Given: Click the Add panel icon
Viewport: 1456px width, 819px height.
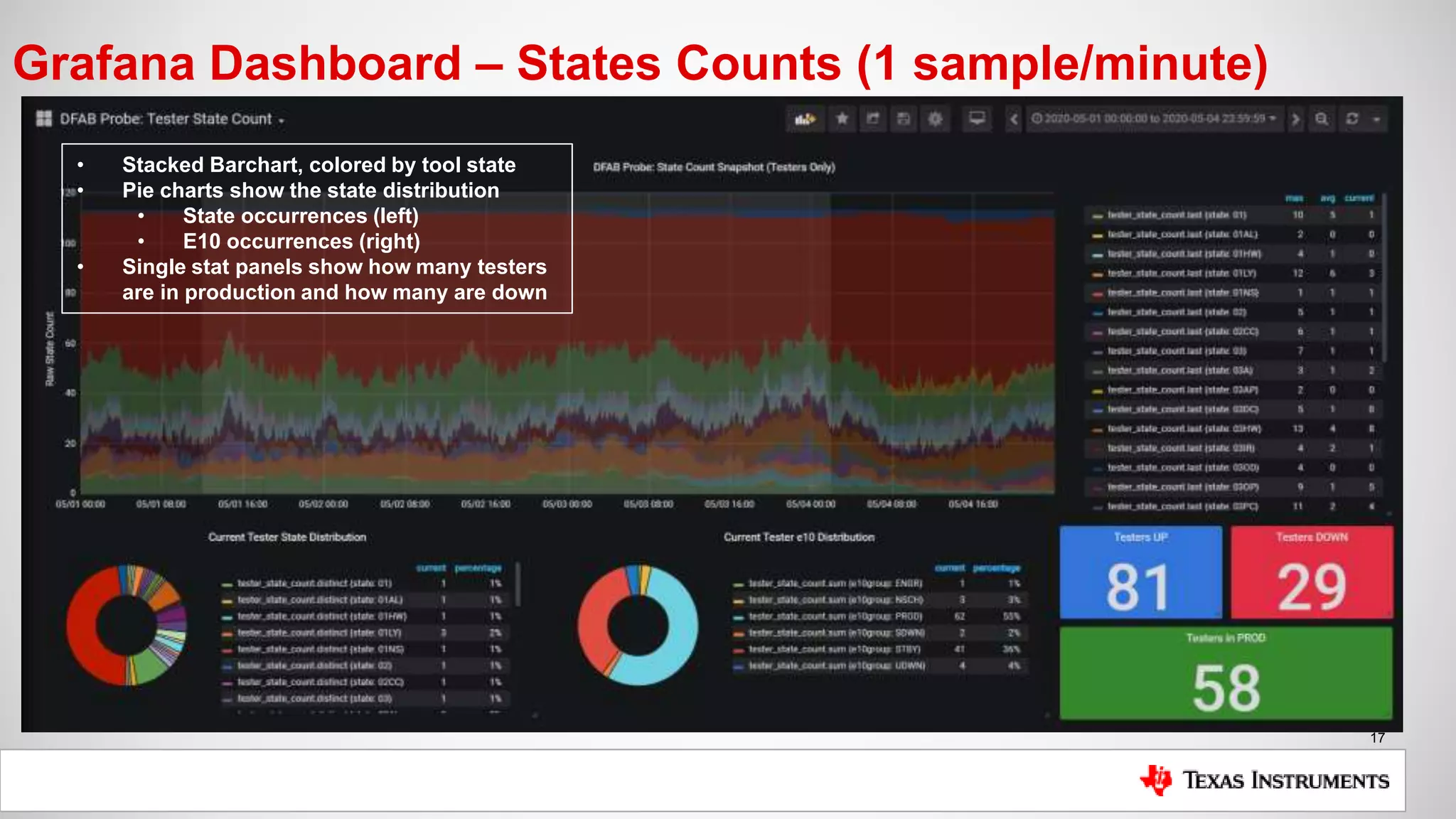Looking at the screenshot, I should tap(805, 119).
